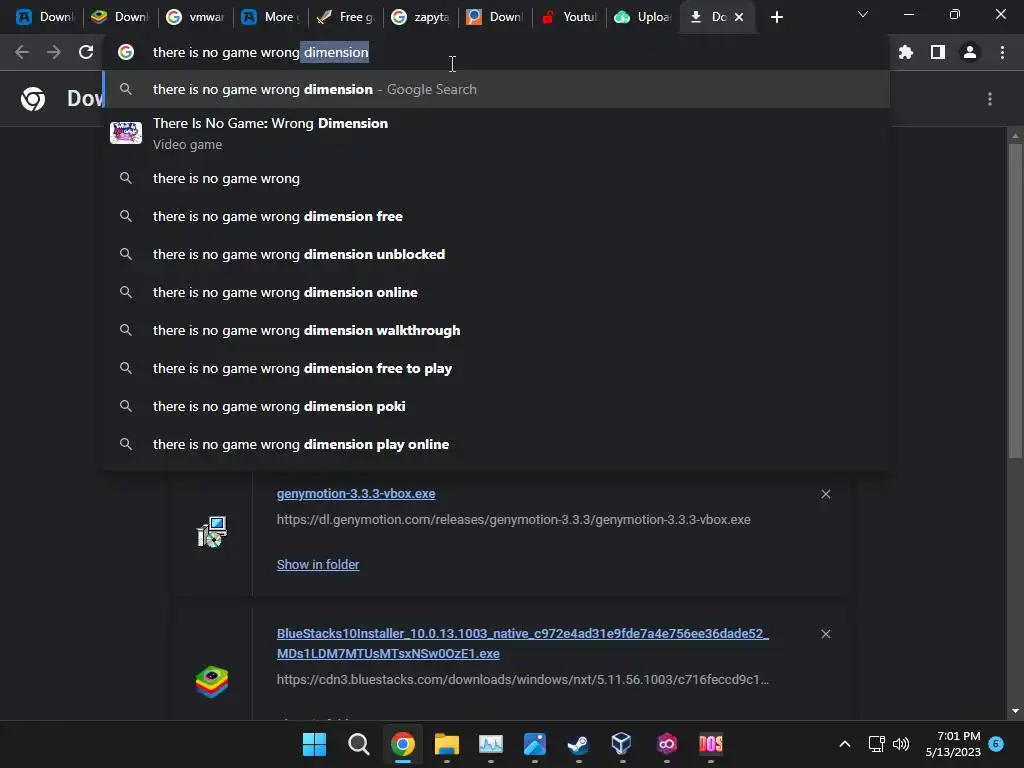The image size is (1024, 768).
Task: Open Windows taskbar Search
Action: coord(358,744)
